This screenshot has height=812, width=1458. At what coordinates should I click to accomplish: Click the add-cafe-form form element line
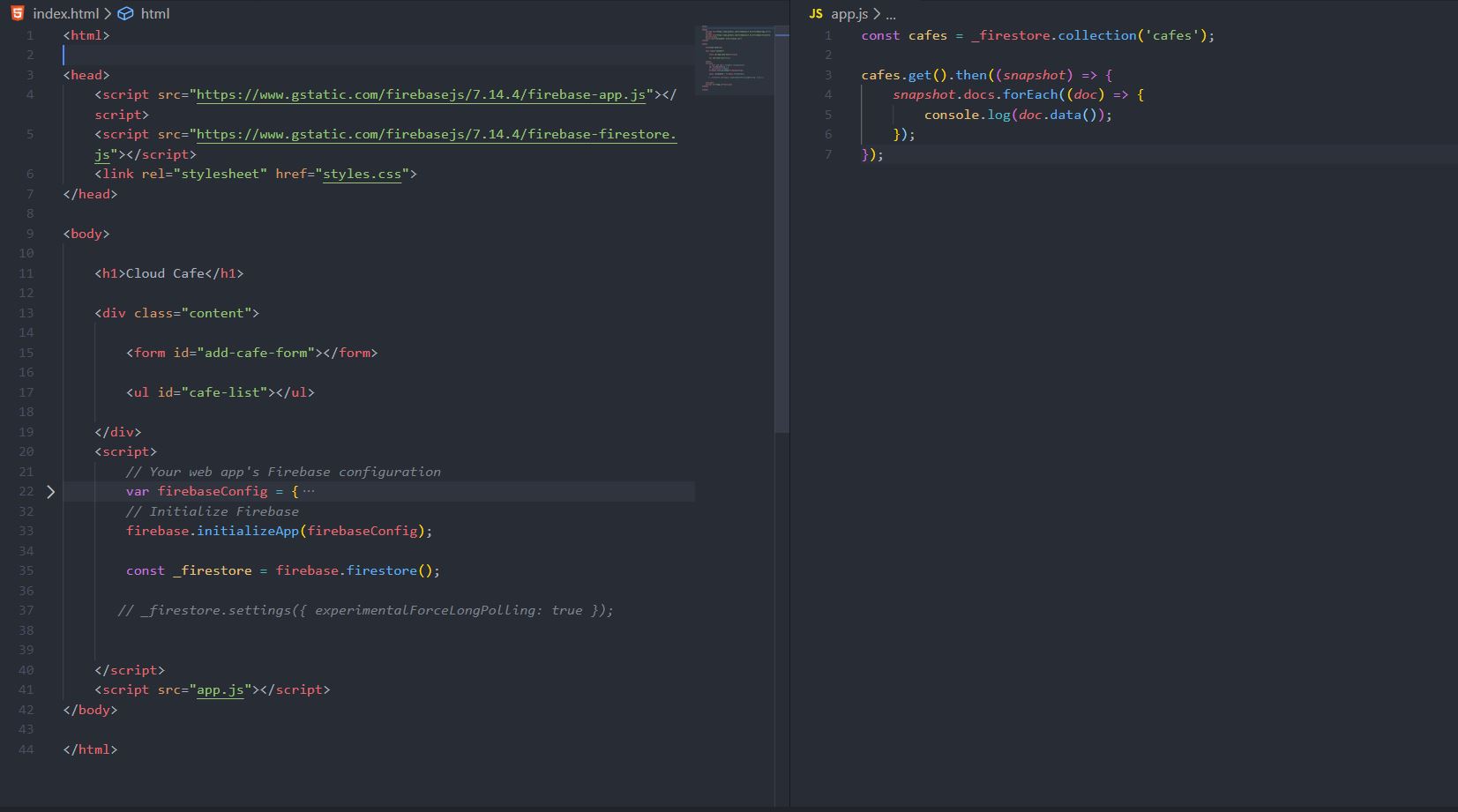pyautogui.click(x=251, y=353)
